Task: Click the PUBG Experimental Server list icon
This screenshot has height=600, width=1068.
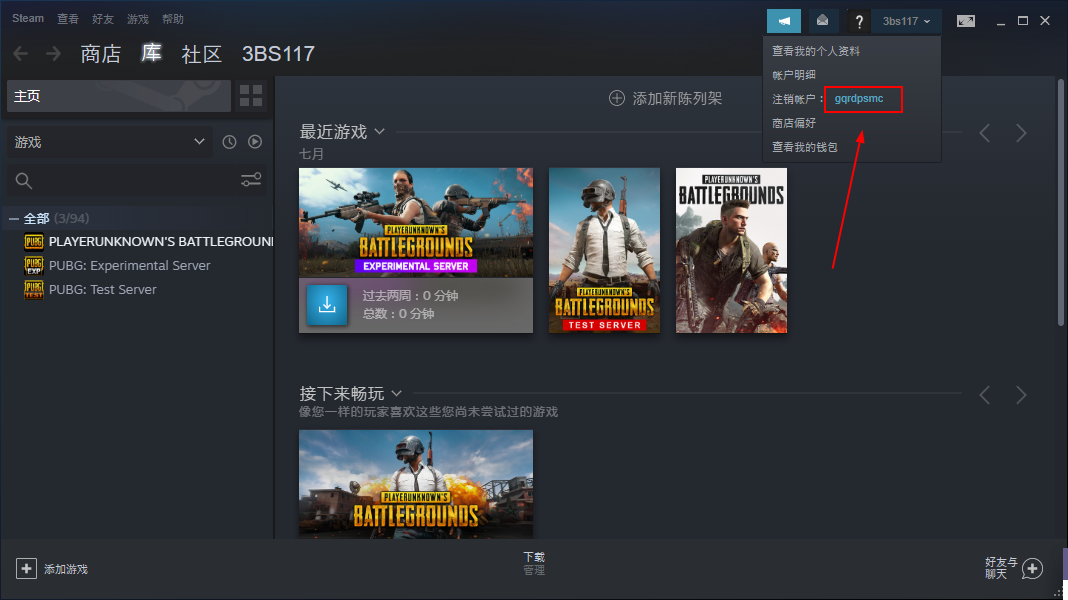Action: pos(33,266)
